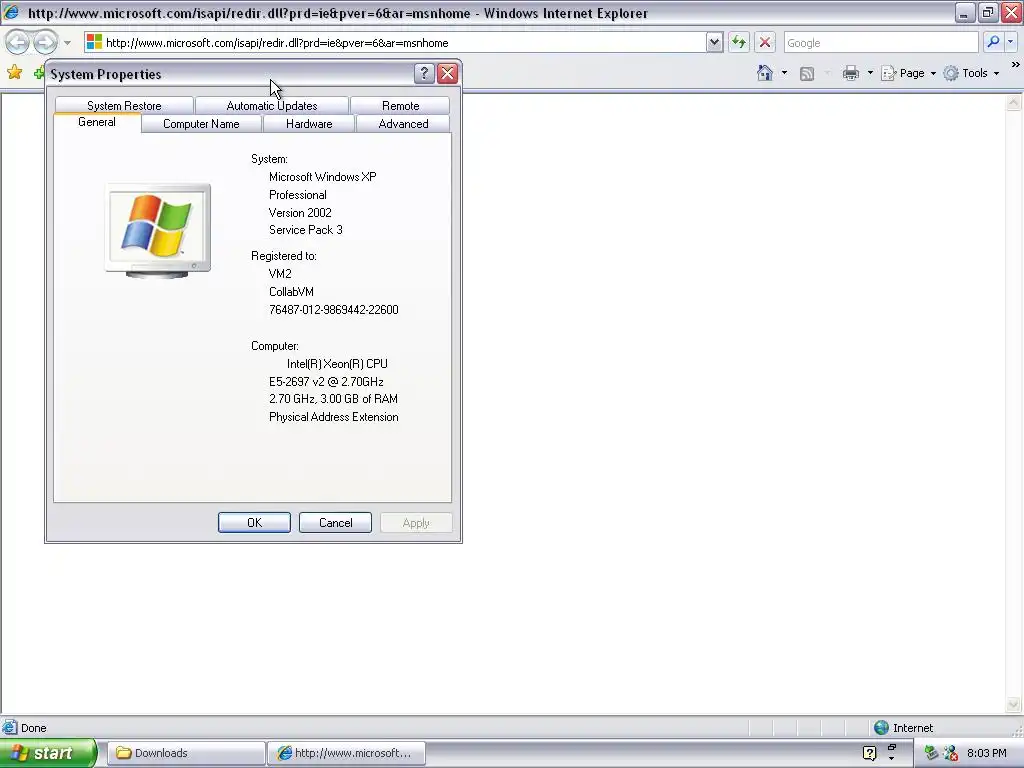Click the Print printer icon
1024x768 pixels.
pos(850,73)
